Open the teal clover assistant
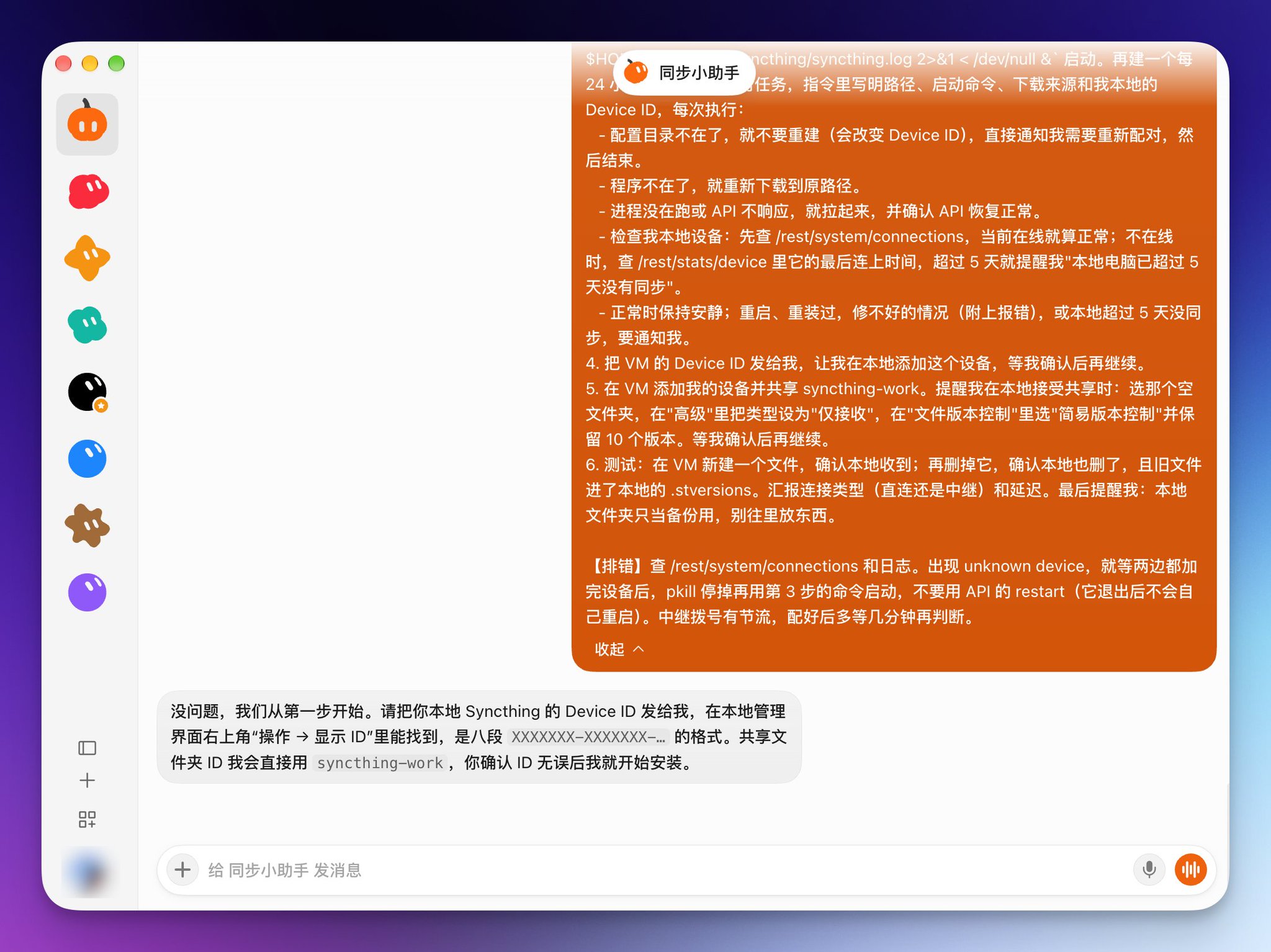 point(88,325)
